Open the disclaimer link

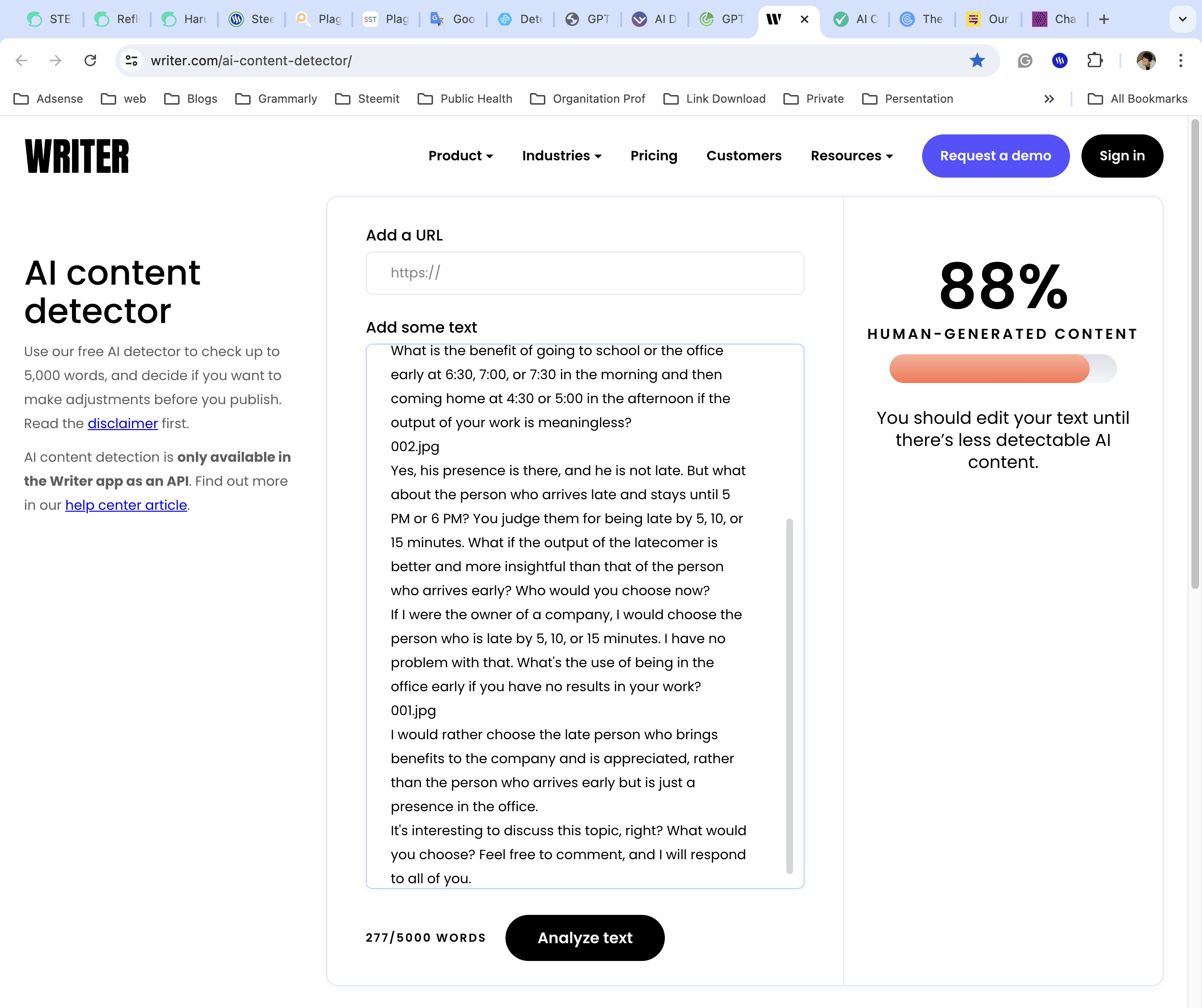click(122, 423)
